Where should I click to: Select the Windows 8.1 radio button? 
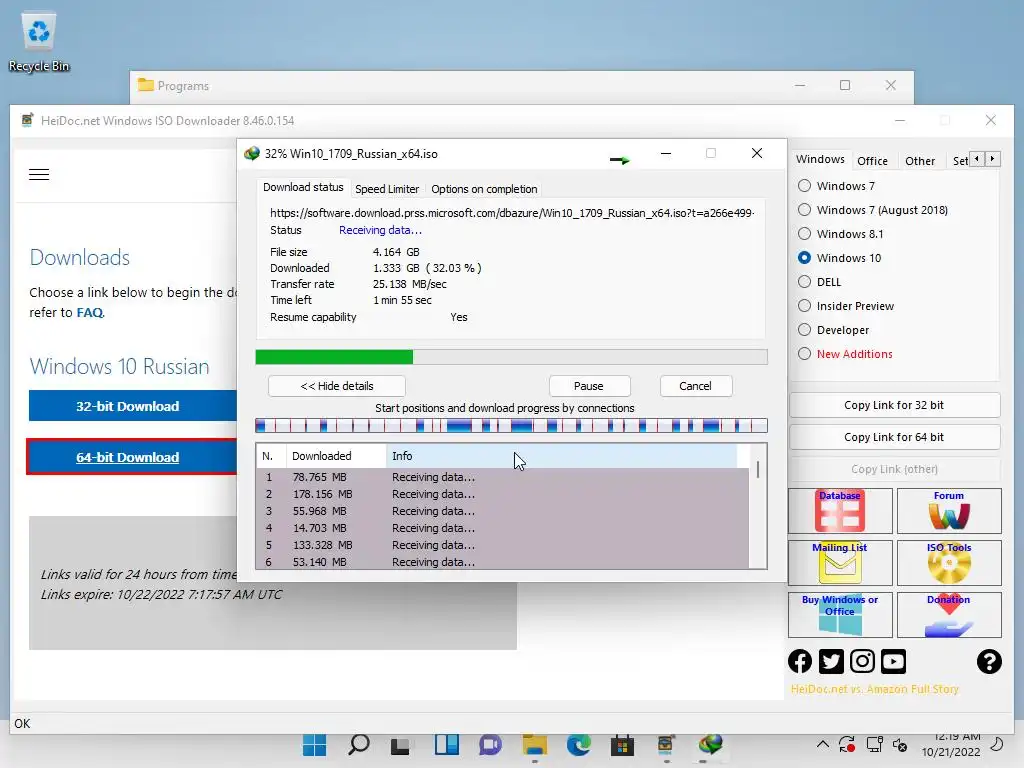click(805, 234)
